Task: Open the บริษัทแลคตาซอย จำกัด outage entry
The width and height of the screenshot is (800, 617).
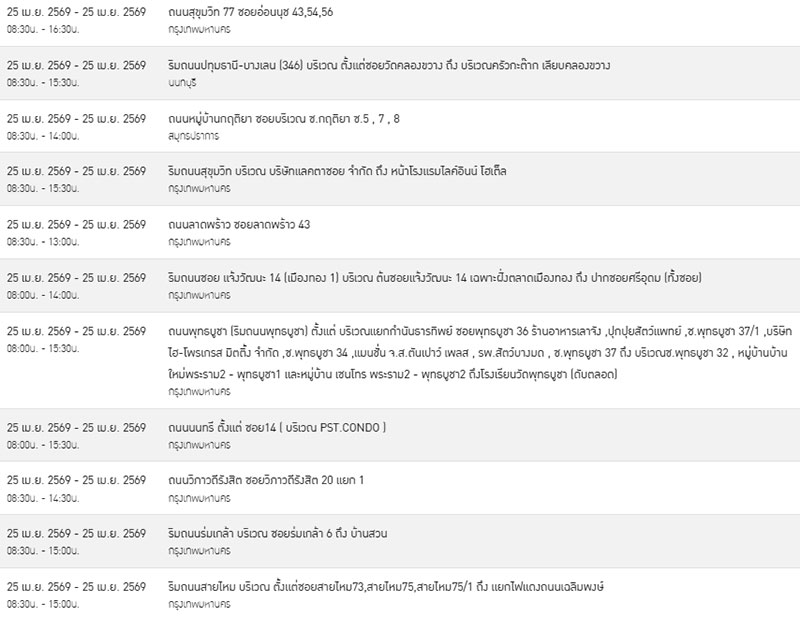Action: 338,171
